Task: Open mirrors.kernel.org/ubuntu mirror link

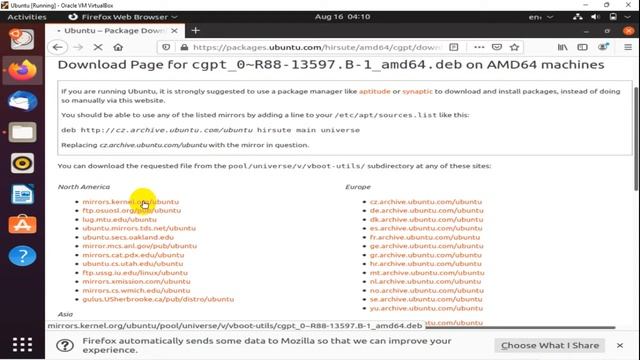Action: [131, 202]
